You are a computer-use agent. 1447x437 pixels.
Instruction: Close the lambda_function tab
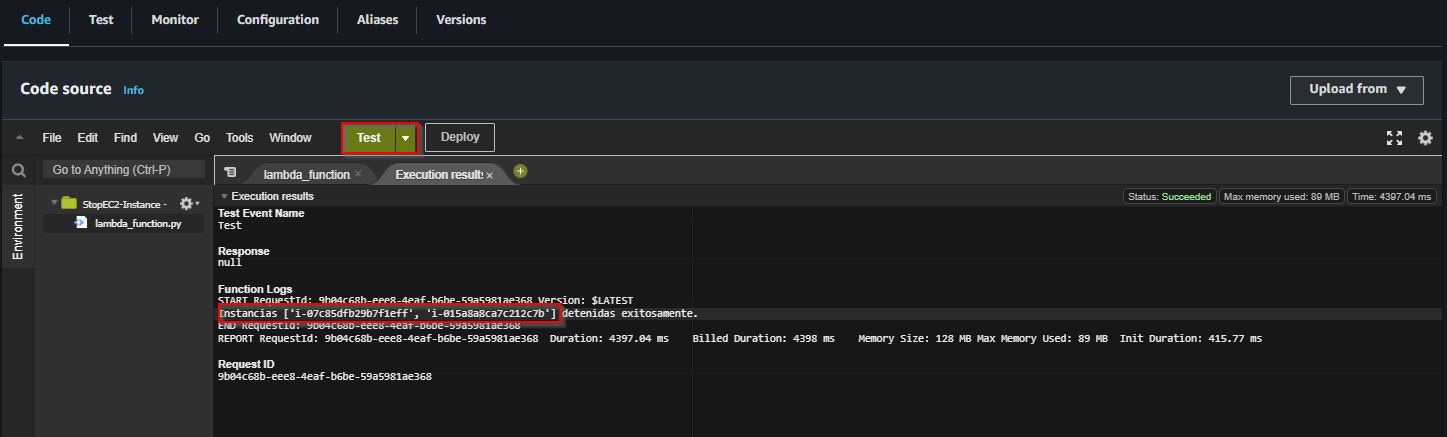[358, 174]
